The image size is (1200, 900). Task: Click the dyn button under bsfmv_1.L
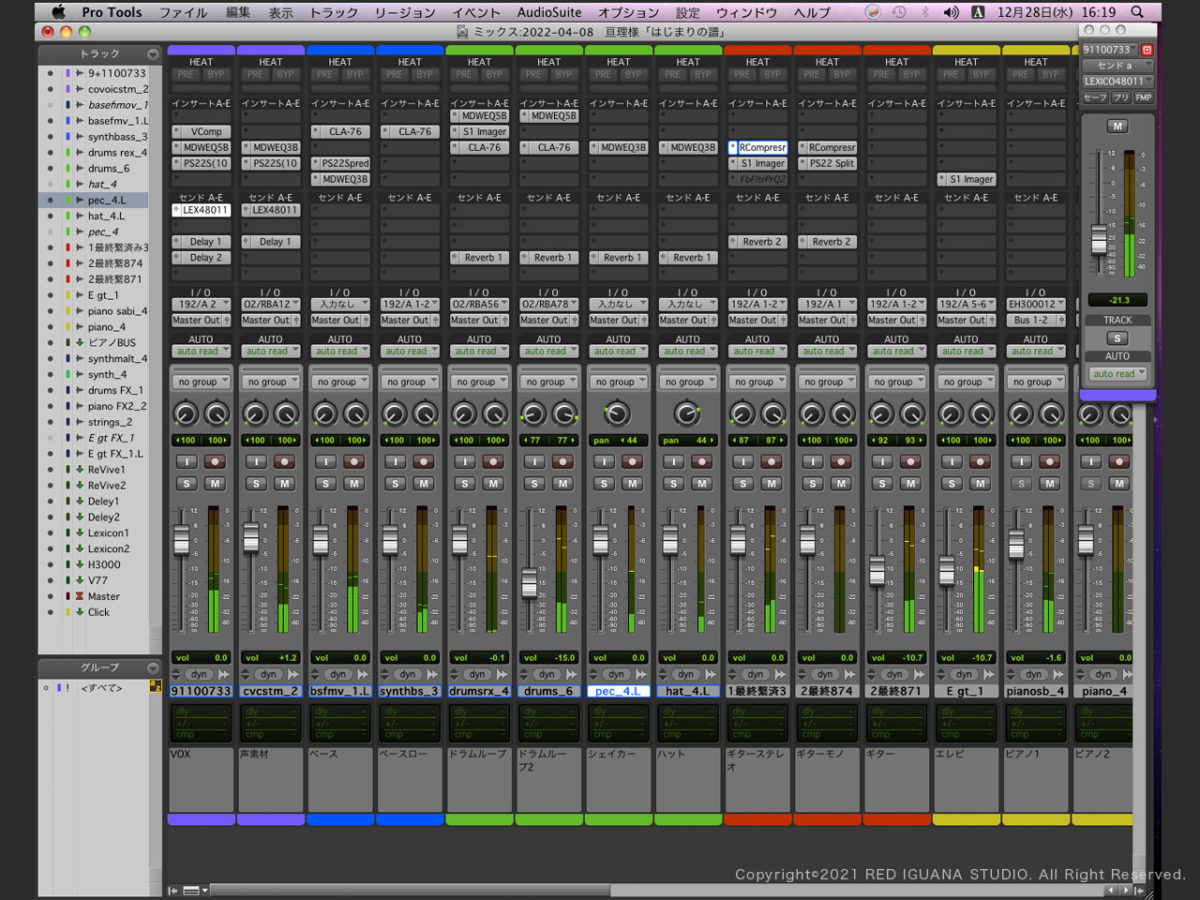pos(338,674)
